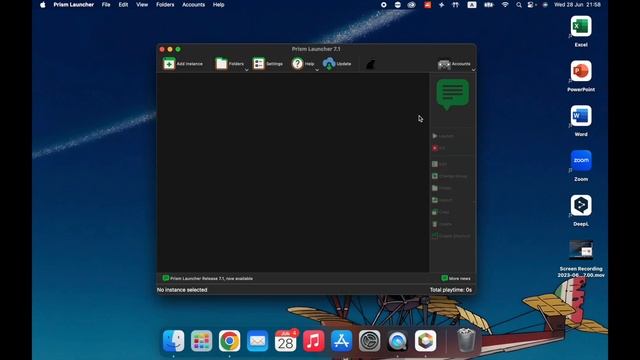Open Finder from the Dock
Image resolution: width=640 pixels, height=360 pixels.
173,341
